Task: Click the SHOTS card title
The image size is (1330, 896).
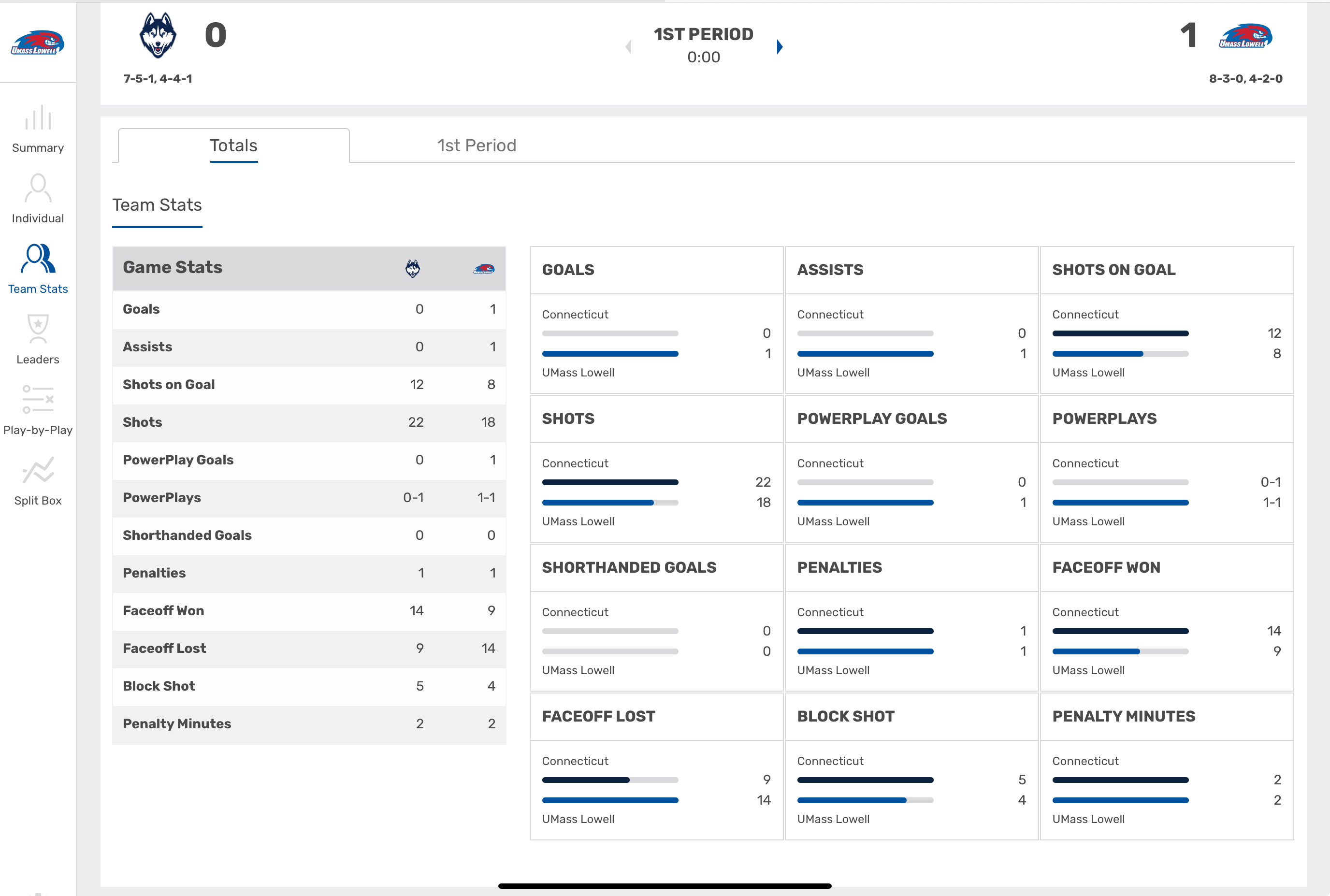Action: pos(568,419)
